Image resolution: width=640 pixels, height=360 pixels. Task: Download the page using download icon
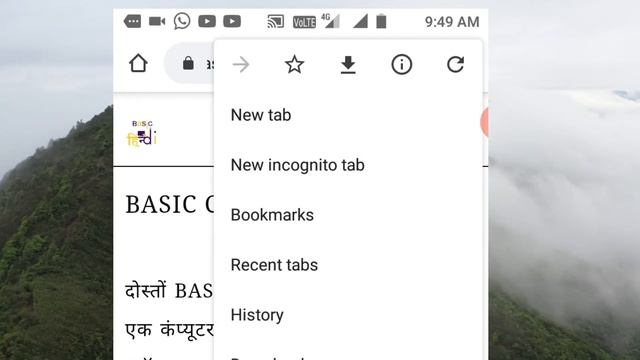(348, 65)
